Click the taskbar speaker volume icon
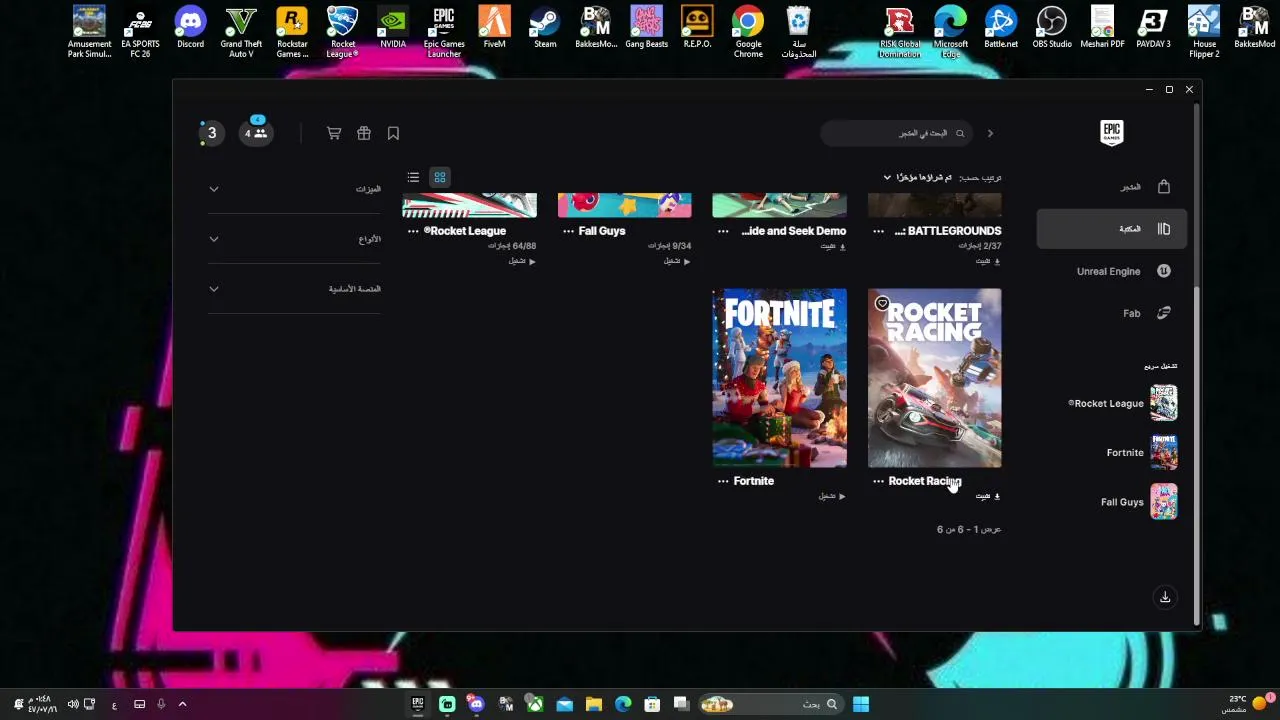 [x=72, y=704]
